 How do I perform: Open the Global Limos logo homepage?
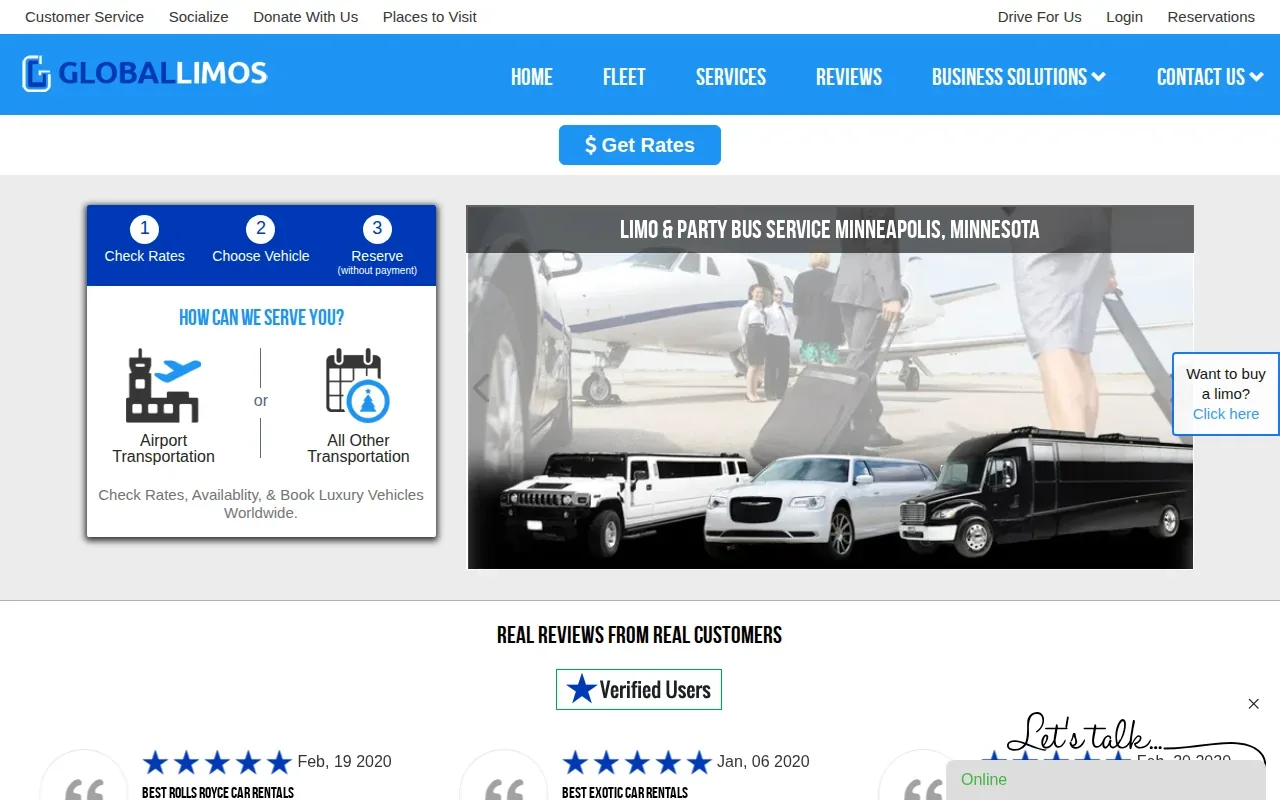pyautogui.click(x=145, y=73)
